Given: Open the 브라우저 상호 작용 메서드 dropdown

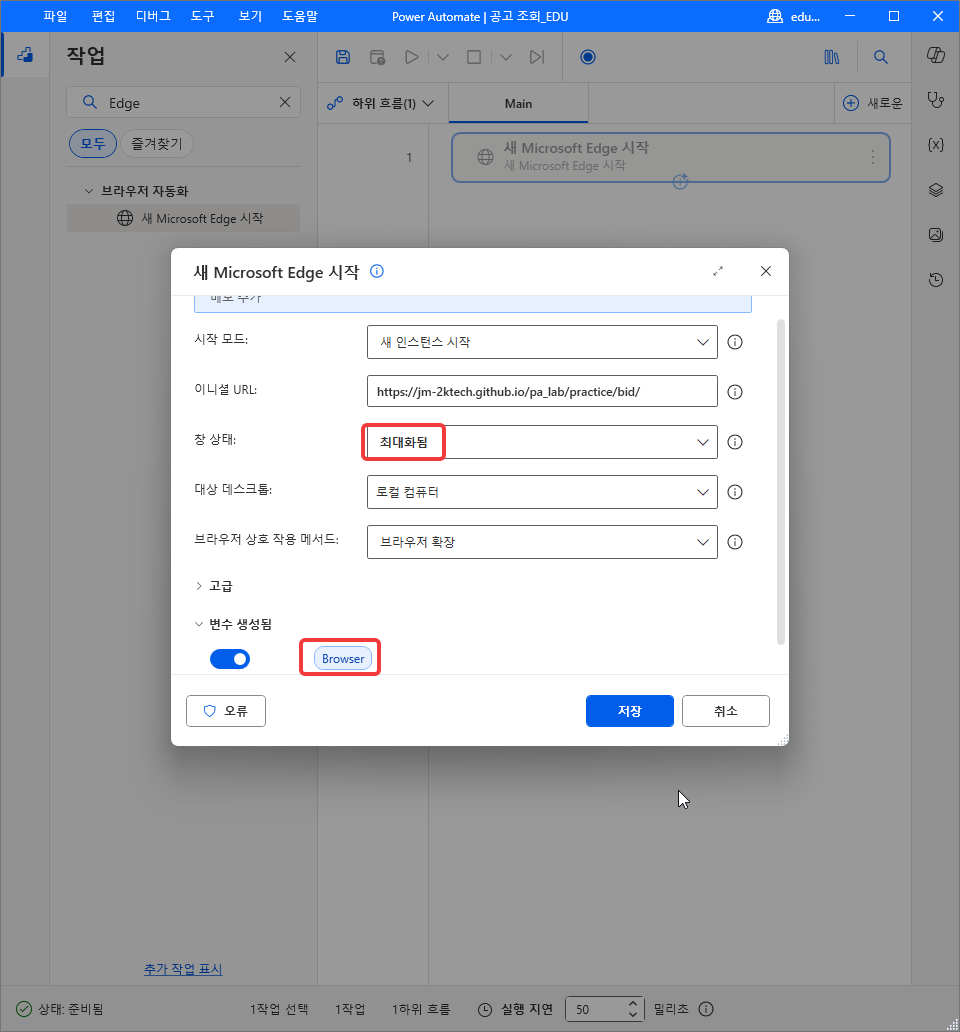Looking at the screenshot, I should pos(542,542).
